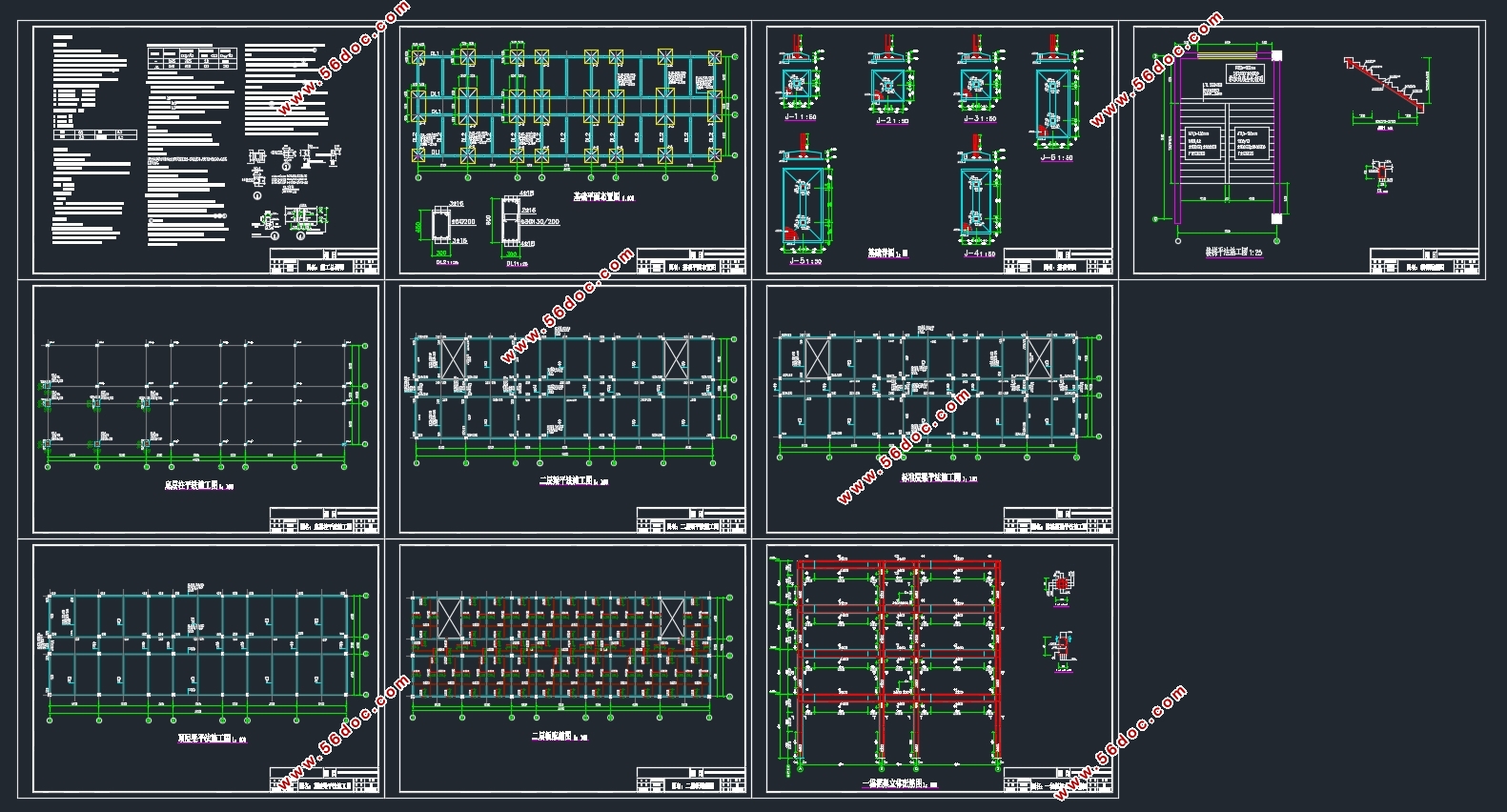Select the frame elevation reinforcement drawing title
This screenshot has height=812, width=1507.
tap(900, 784)
